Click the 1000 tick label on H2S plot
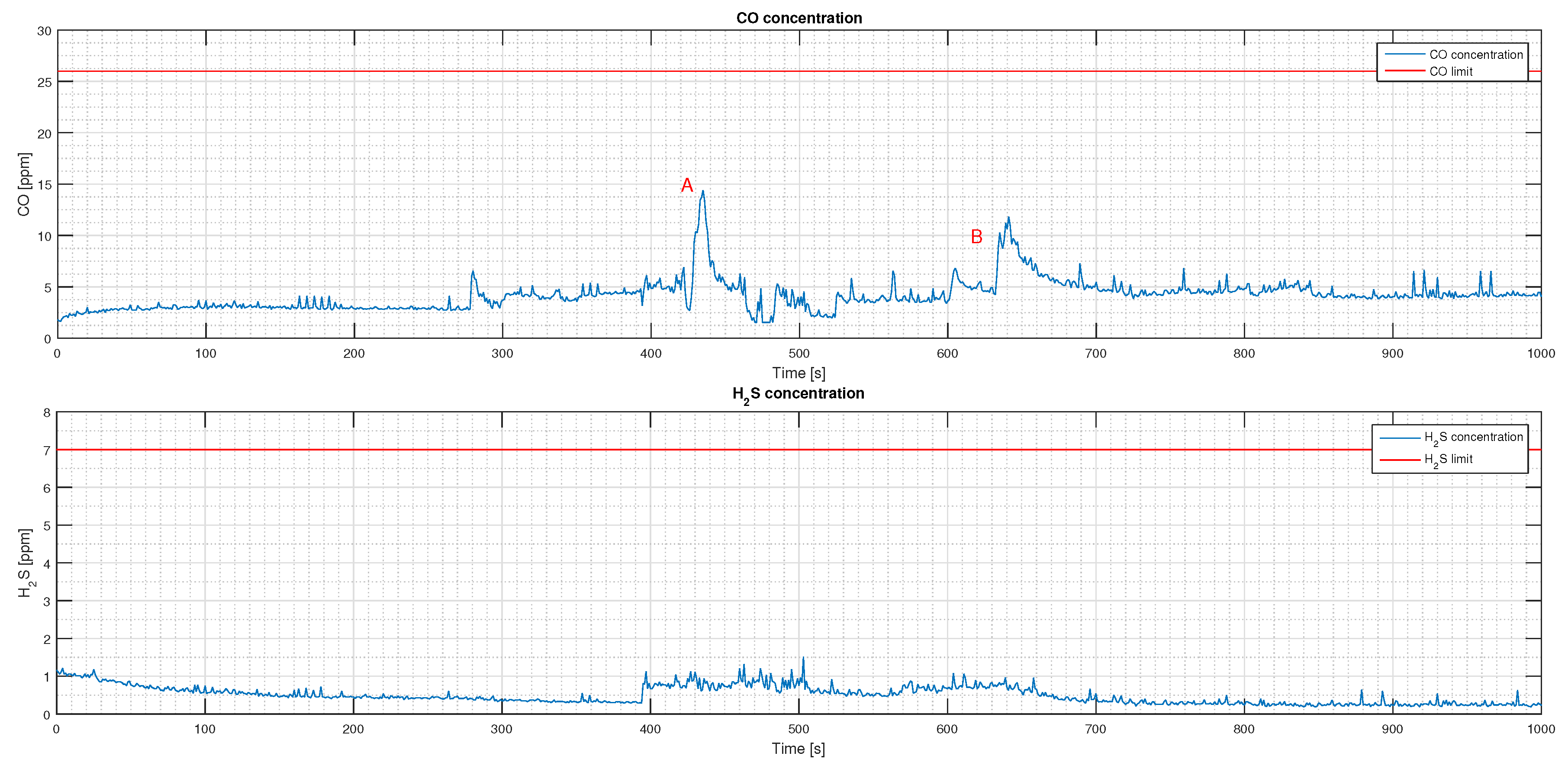The width and height of the screenshot is (1568, 769). click(x=1541, y=730)
